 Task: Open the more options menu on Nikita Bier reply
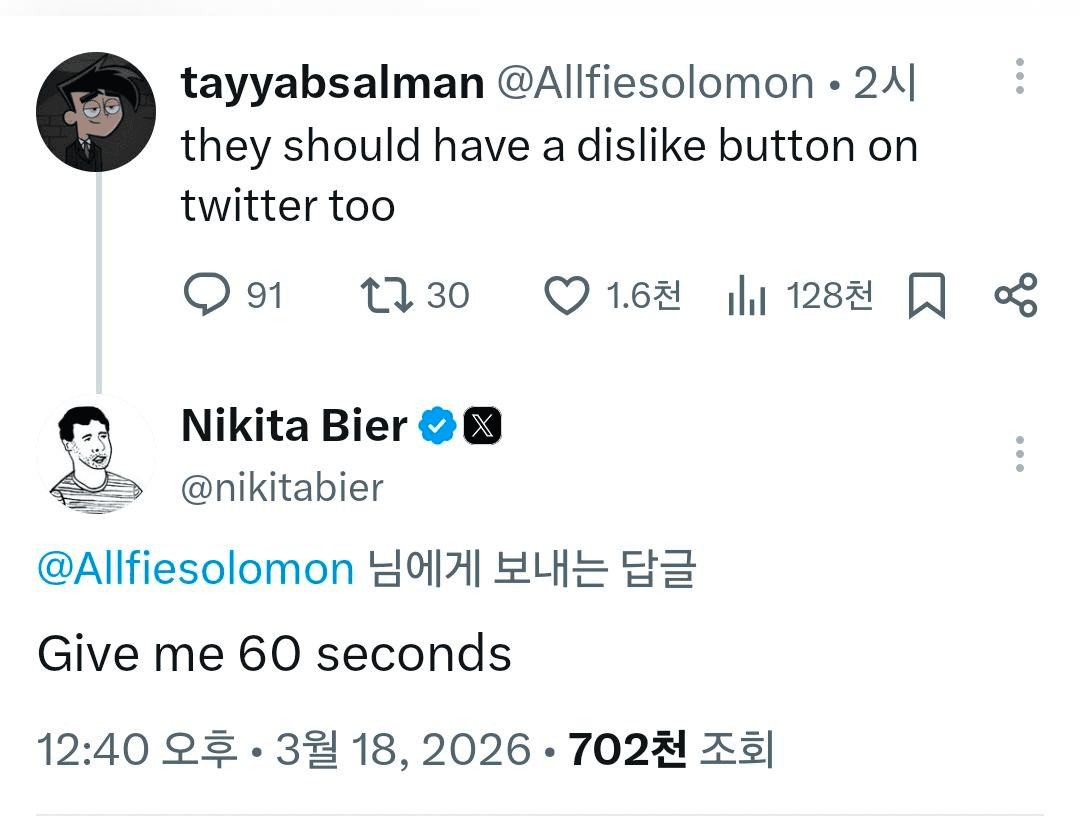(x=1019, y=454)
